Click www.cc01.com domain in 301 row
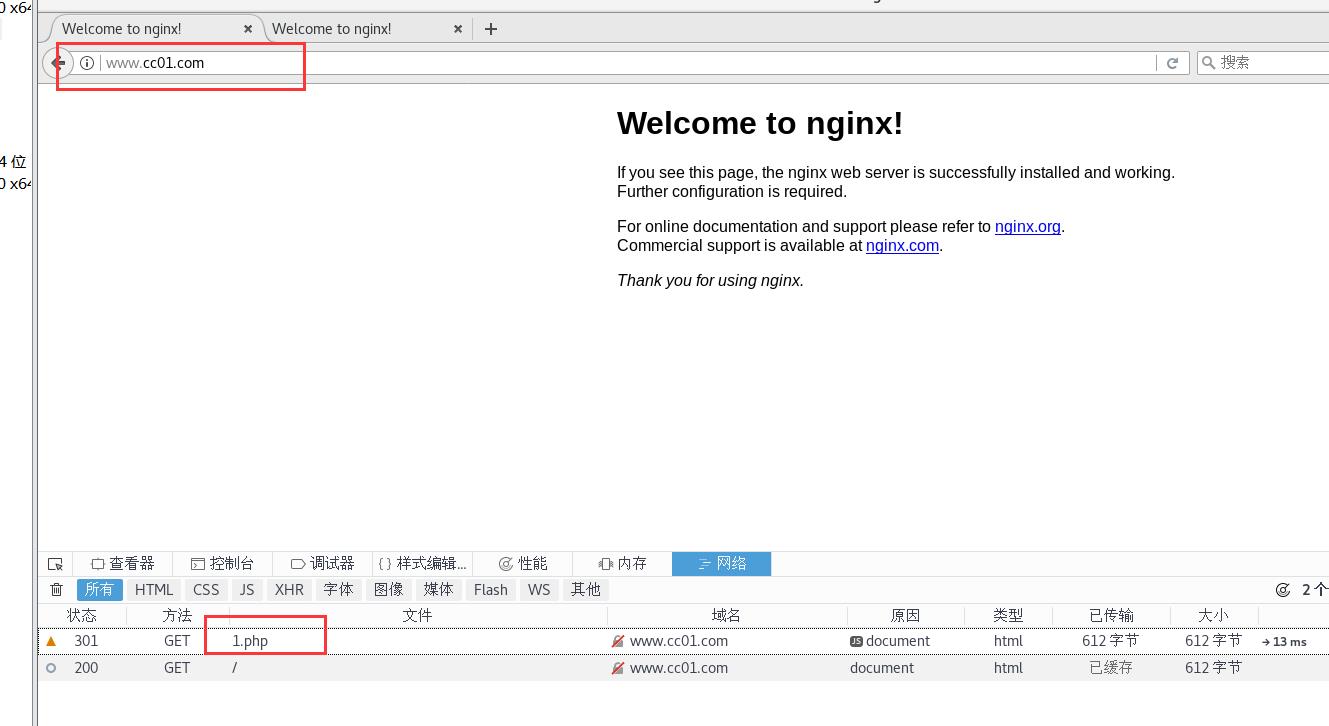 (679, 641)
